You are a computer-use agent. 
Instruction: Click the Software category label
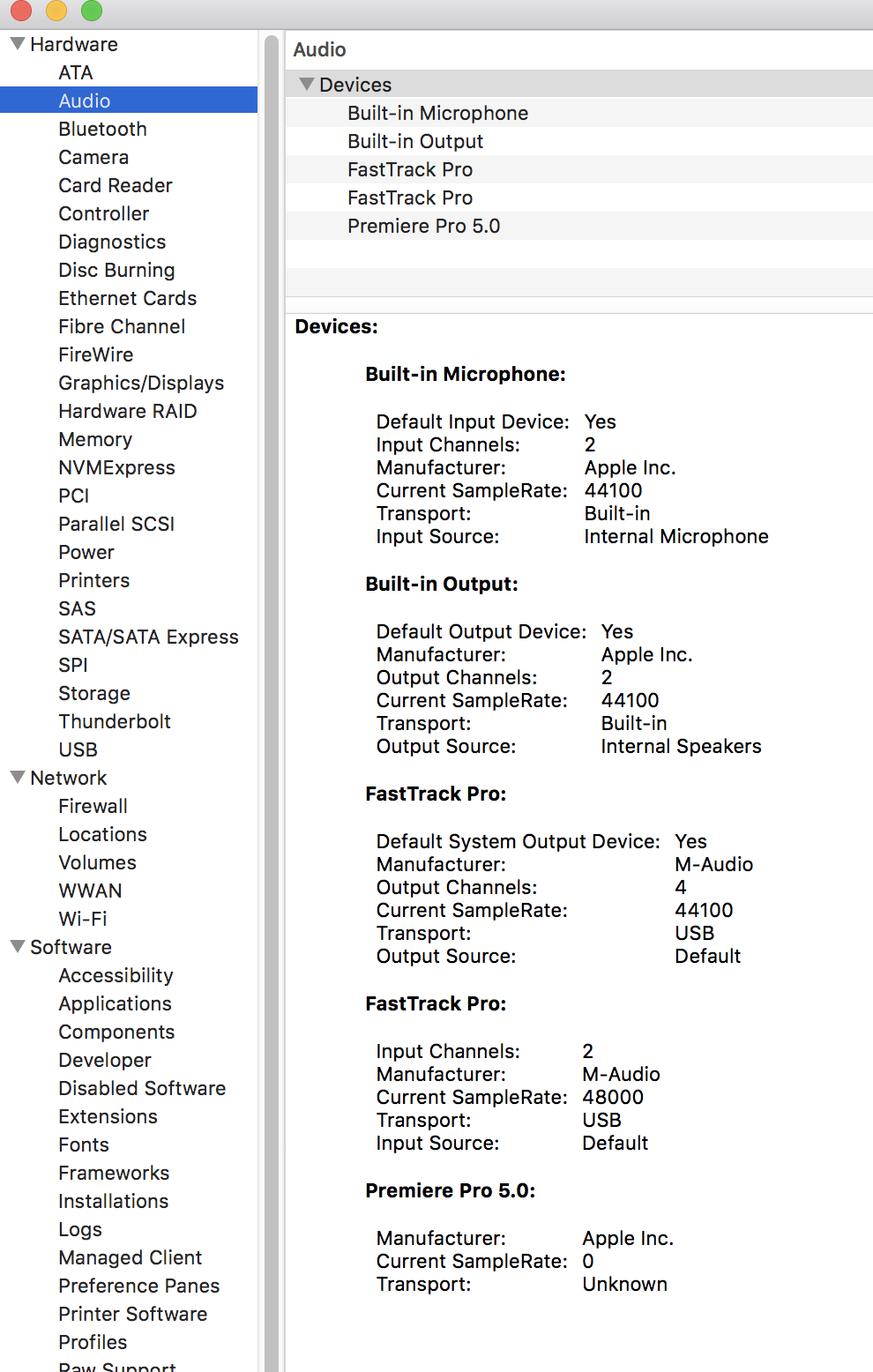tap(71, 947)
